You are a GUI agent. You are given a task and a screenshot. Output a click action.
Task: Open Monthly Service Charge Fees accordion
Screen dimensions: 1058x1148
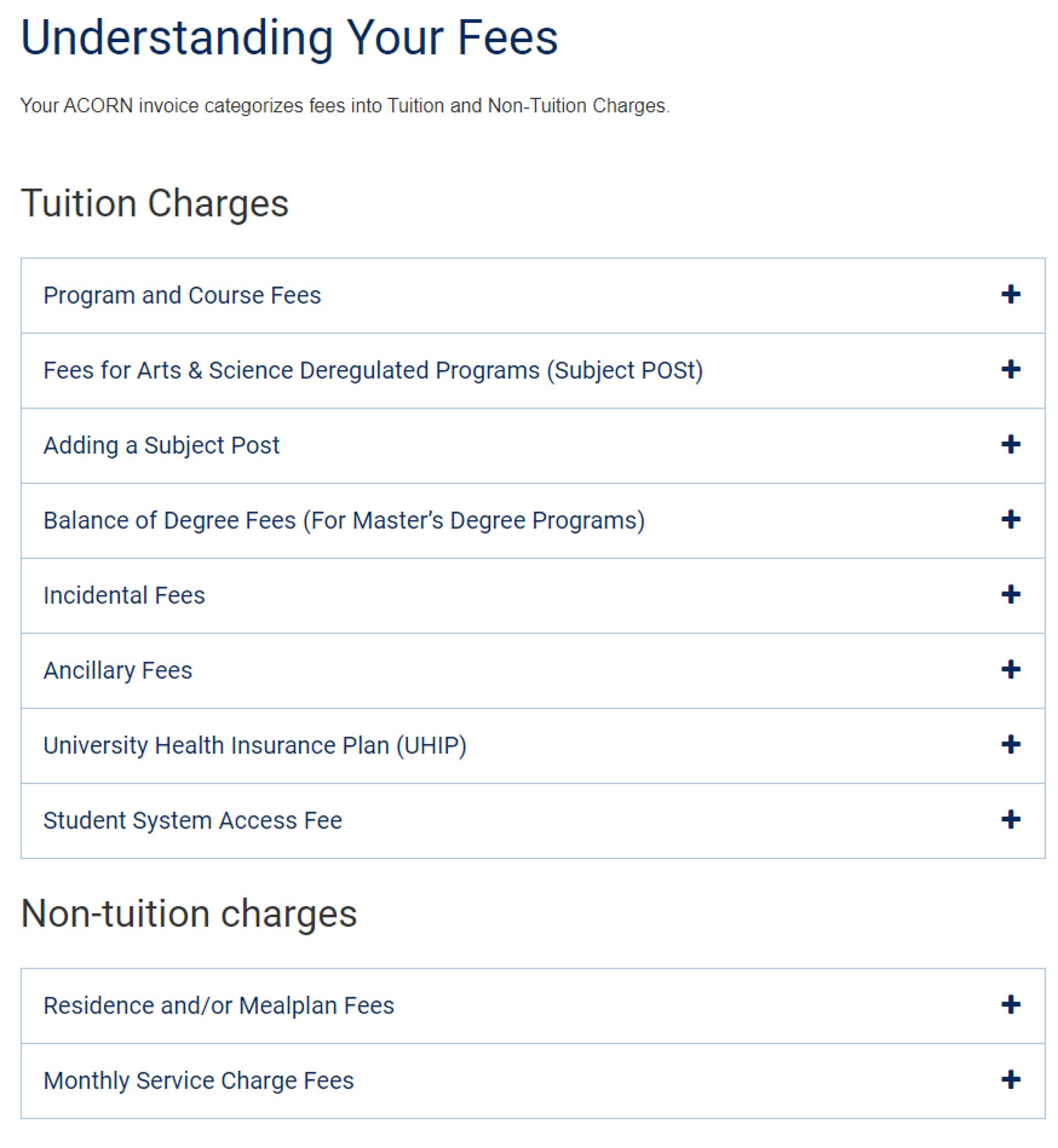pyautogui.click(x=533, y=1081)
